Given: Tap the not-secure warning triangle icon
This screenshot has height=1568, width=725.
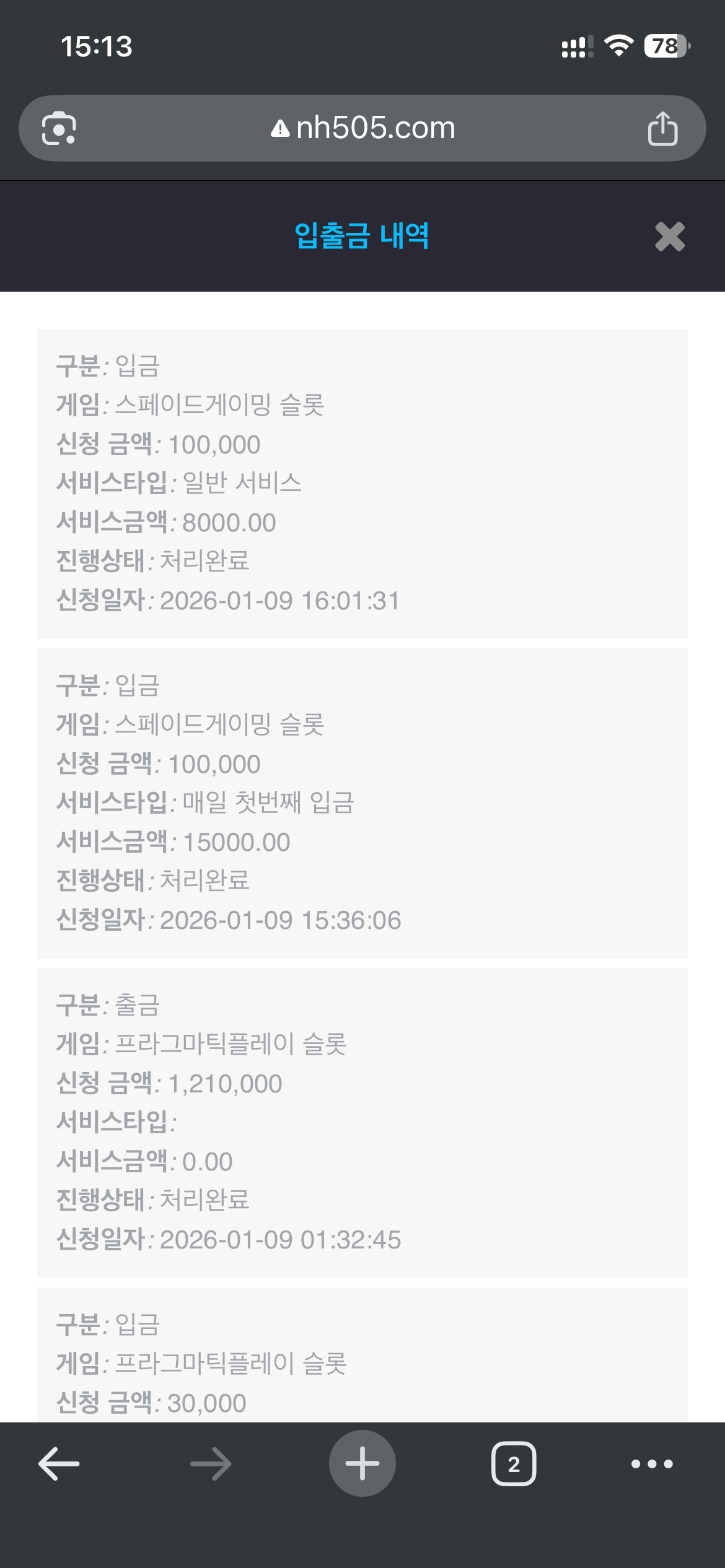Looking at the screenshot, I should click(x=280, y=129).
